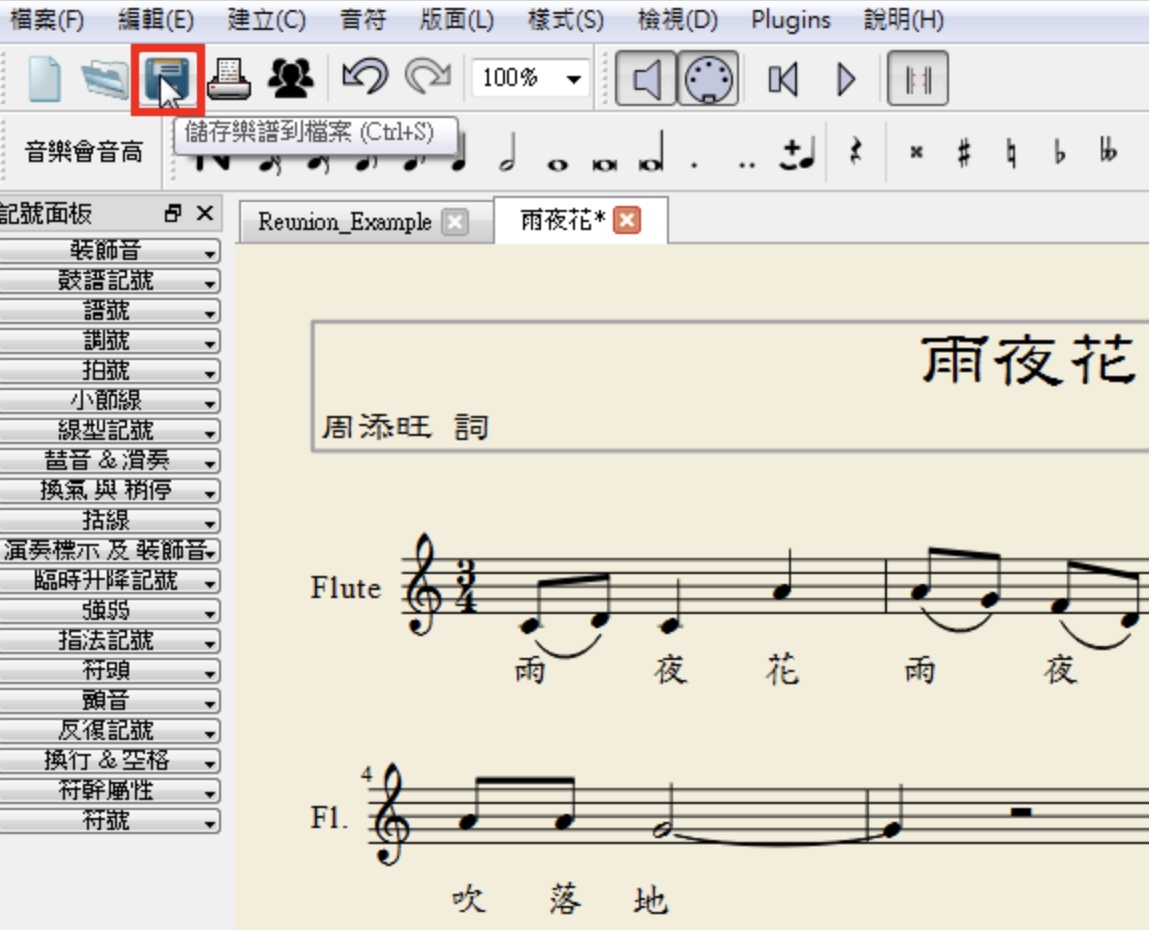Save the score with the floppy disk icon
The width and height of the screenshot is (1150, 930).
coord(168,79)
